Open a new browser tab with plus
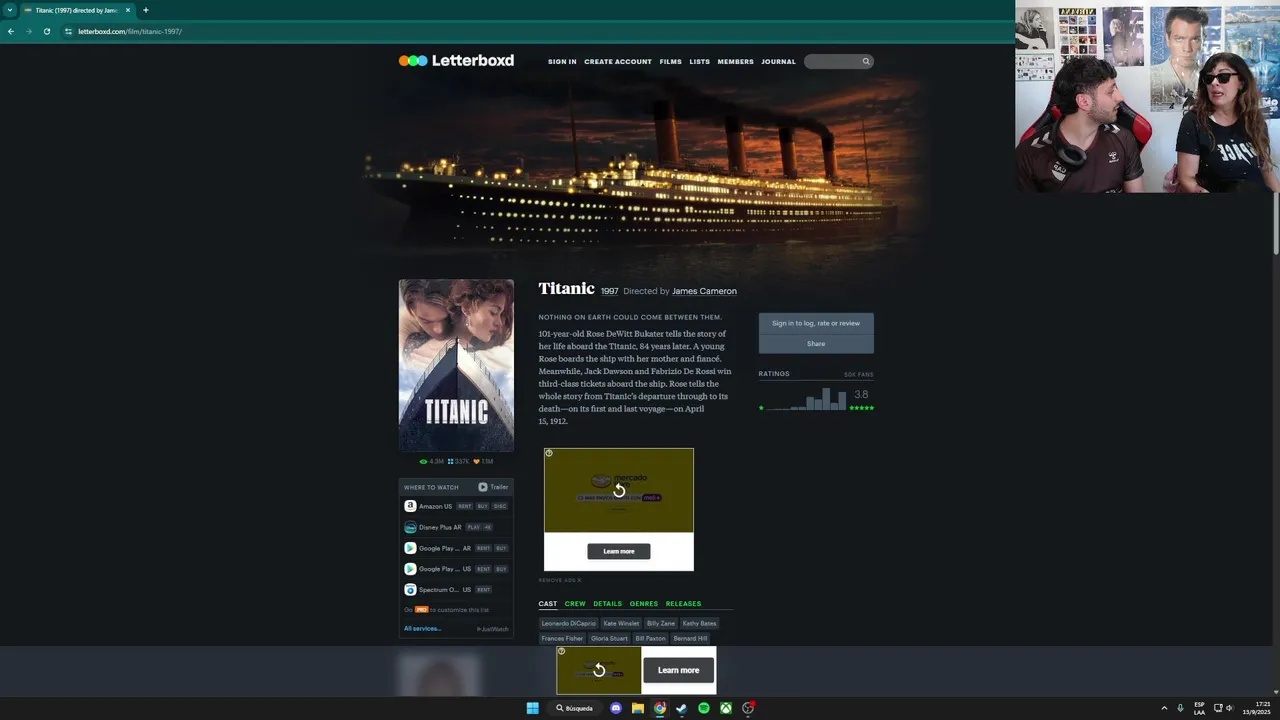This screenshot has height=720, width=1280. [x=145, y=10]
